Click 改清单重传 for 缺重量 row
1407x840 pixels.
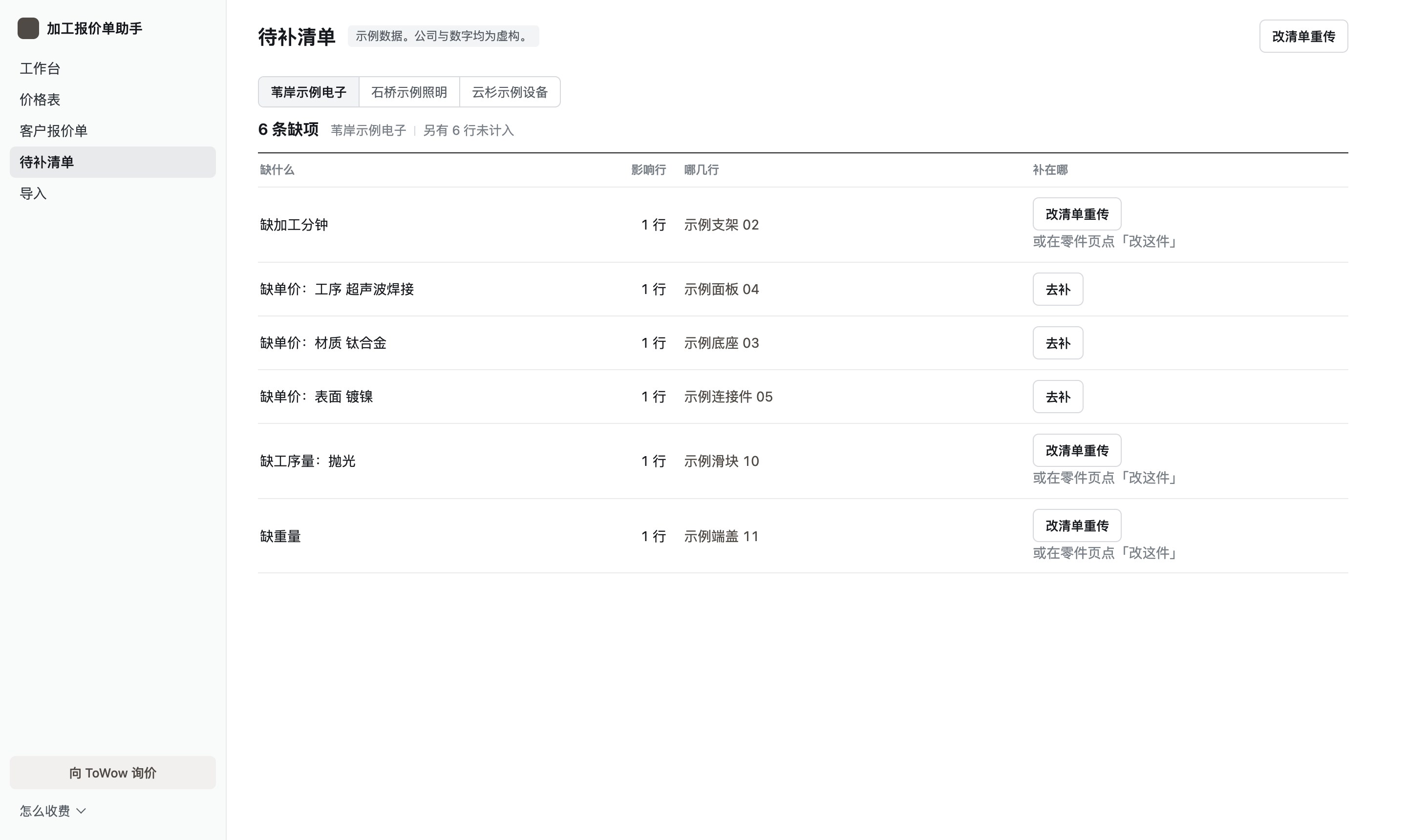click(x=1077, y=526)
